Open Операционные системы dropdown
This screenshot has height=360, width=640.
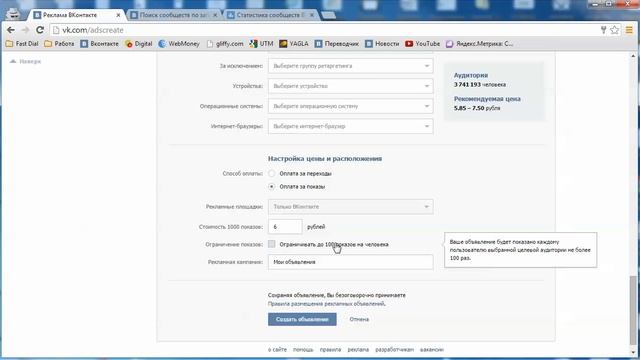(x=351, y=106)
